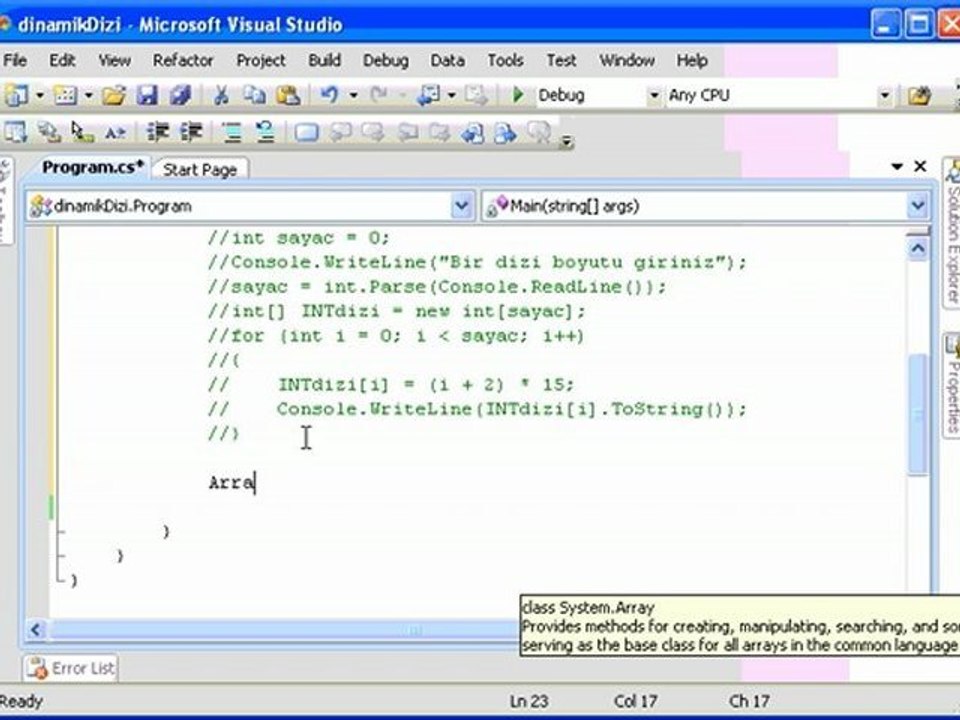Open the Test menu
Image resolution: width=960 pixels, height=720 pixels.
click(561, 60)
